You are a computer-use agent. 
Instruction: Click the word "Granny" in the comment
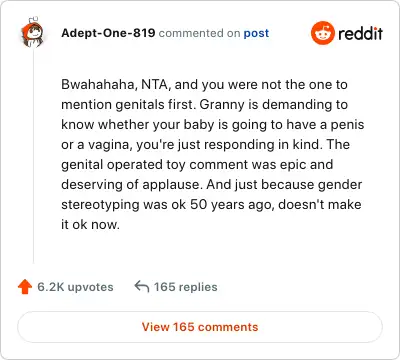click(x=222, y=105)
